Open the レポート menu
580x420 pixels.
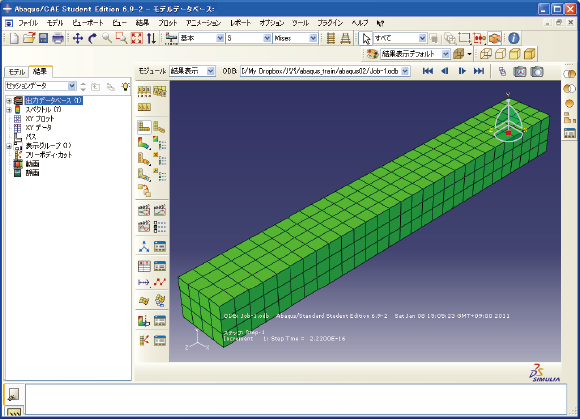[240, 23]
